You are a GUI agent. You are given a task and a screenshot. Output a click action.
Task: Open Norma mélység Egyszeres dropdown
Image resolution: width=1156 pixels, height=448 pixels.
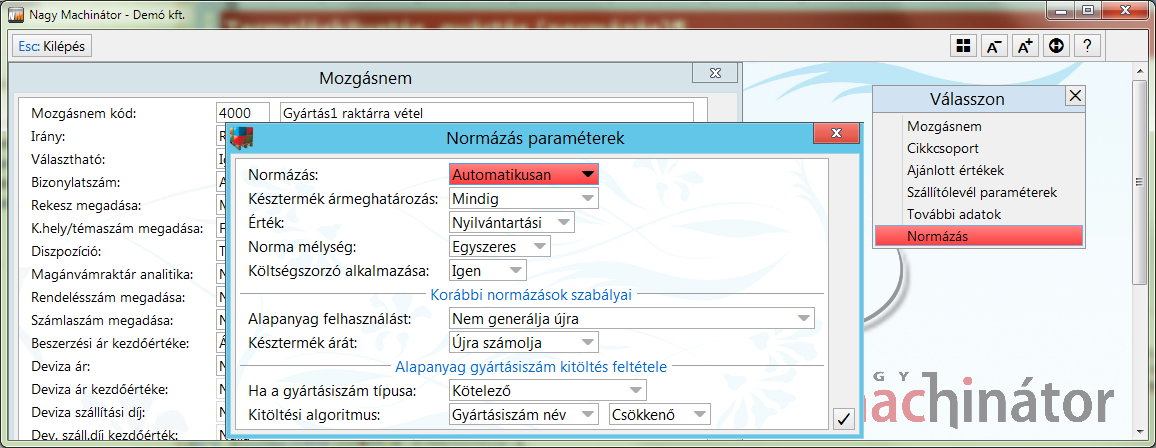[x=499, y=246]
